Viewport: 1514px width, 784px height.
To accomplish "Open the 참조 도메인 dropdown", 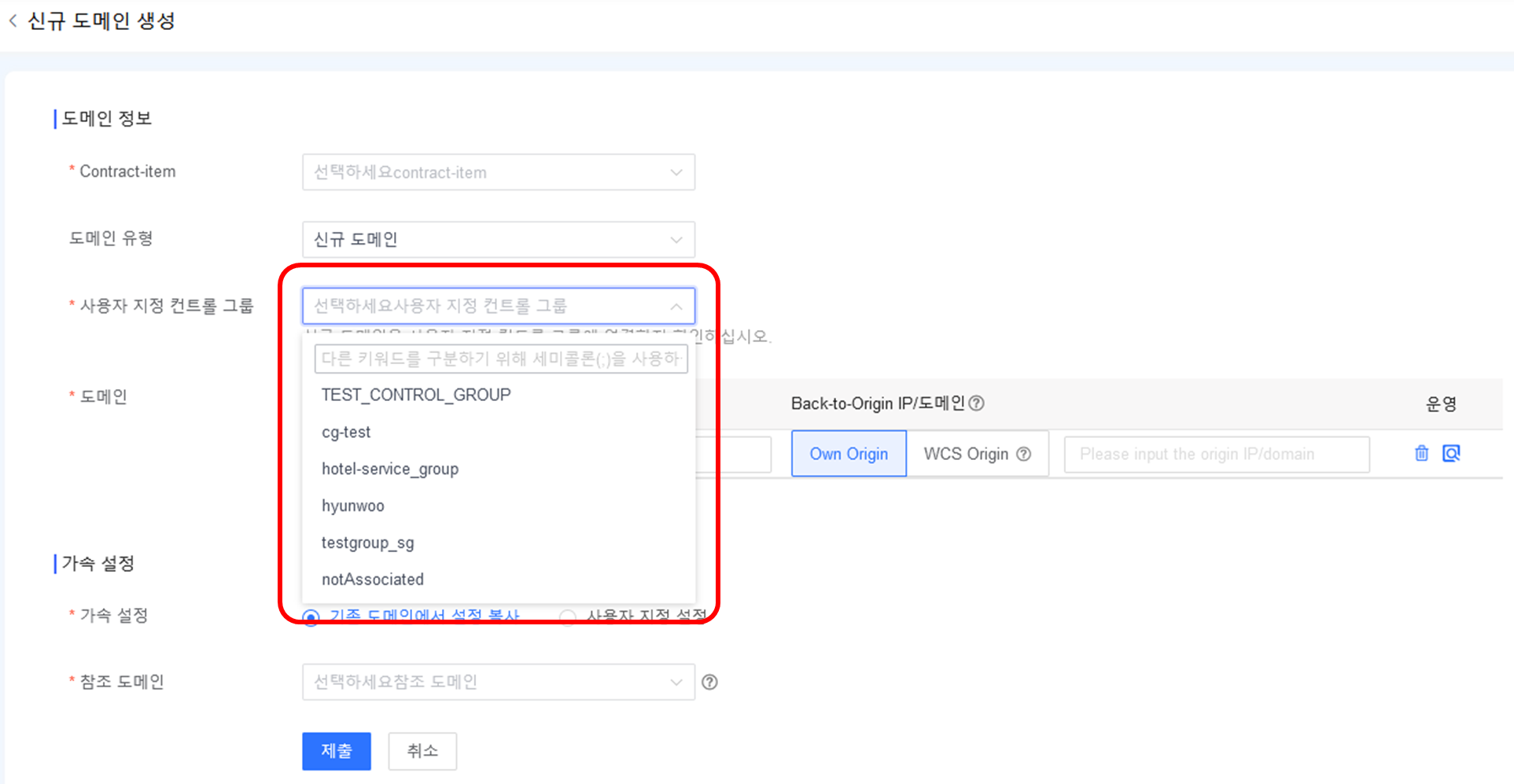I will 498,682.
